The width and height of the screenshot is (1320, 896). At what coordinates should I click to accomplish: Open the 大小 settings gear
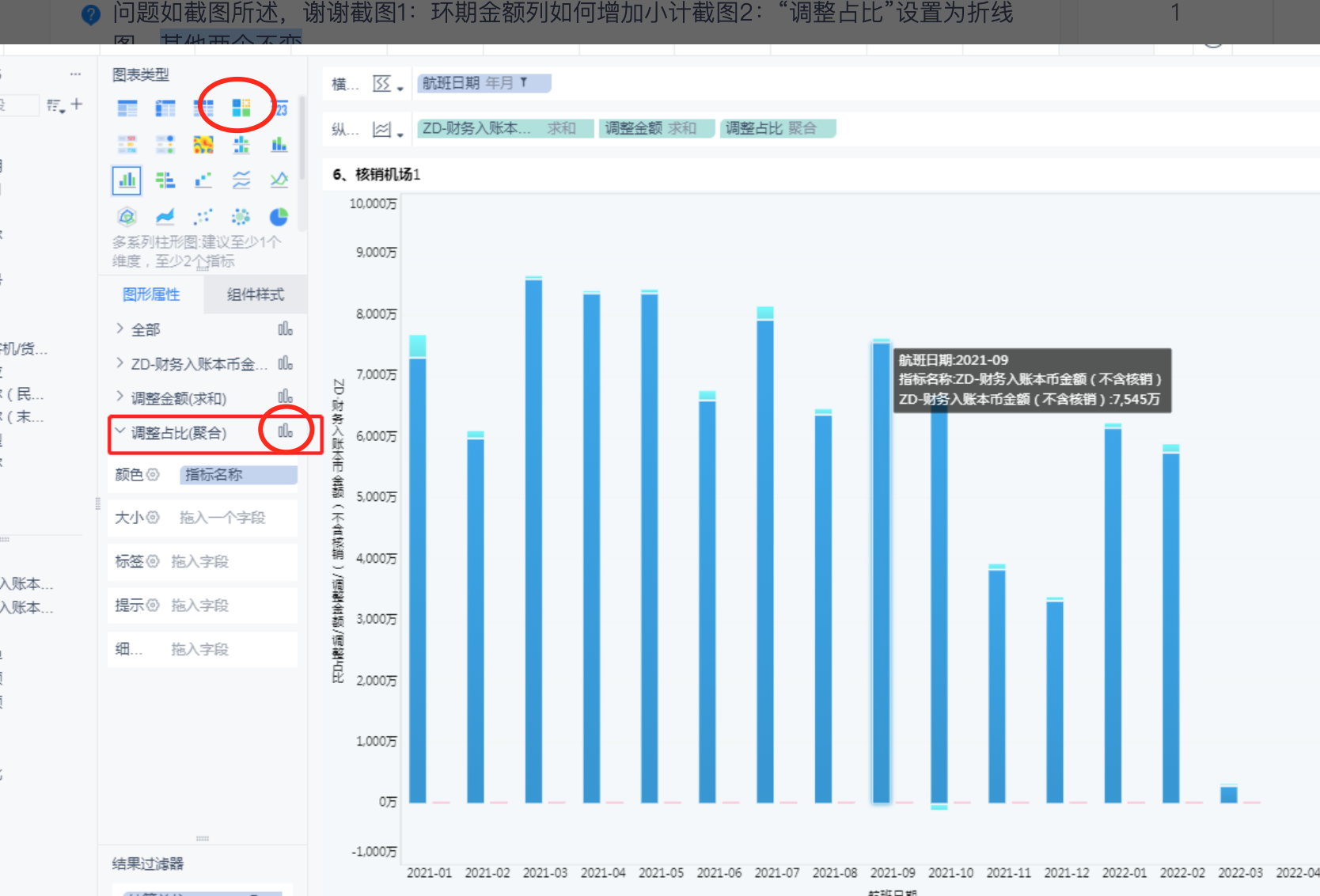click(153, 517)
